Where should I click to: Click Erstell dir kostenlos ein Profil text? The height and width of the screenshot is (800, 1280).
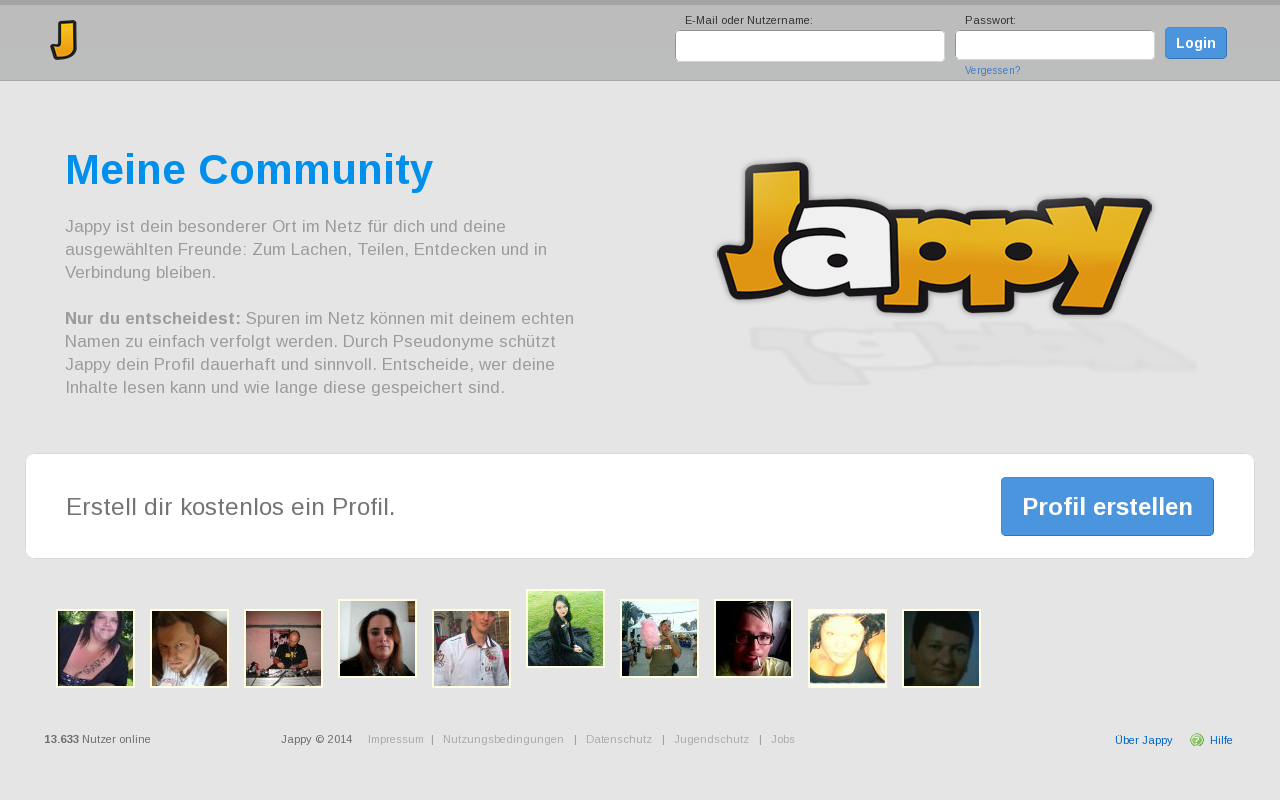(x=231, y=507)
